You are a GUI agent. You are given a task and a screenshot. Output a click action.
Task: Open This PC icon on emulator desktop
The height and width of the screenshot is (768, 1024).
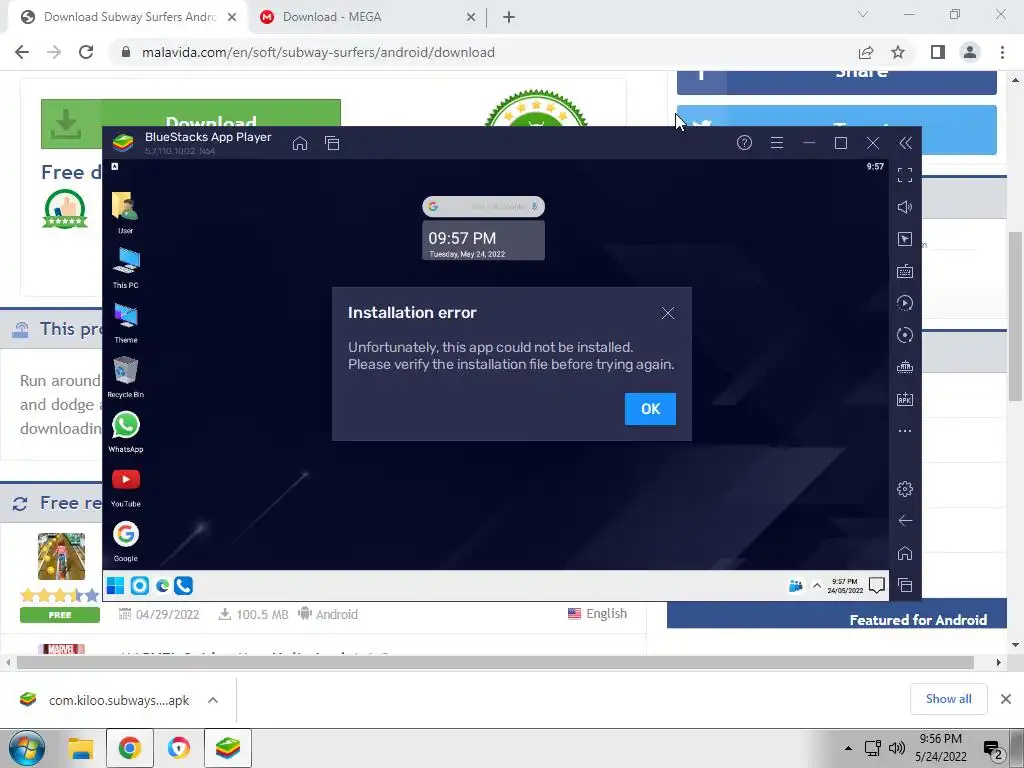click(125, 268)
